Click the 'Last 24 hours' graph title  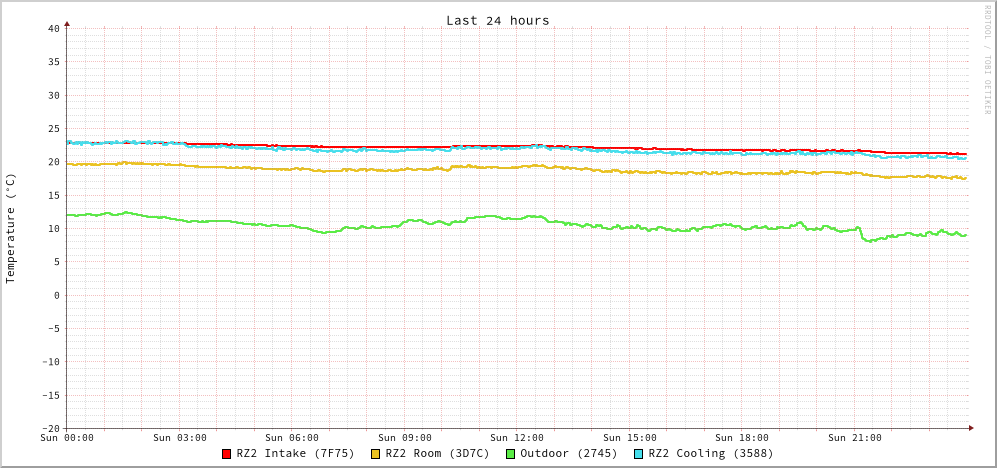click(x=497, y=20)
